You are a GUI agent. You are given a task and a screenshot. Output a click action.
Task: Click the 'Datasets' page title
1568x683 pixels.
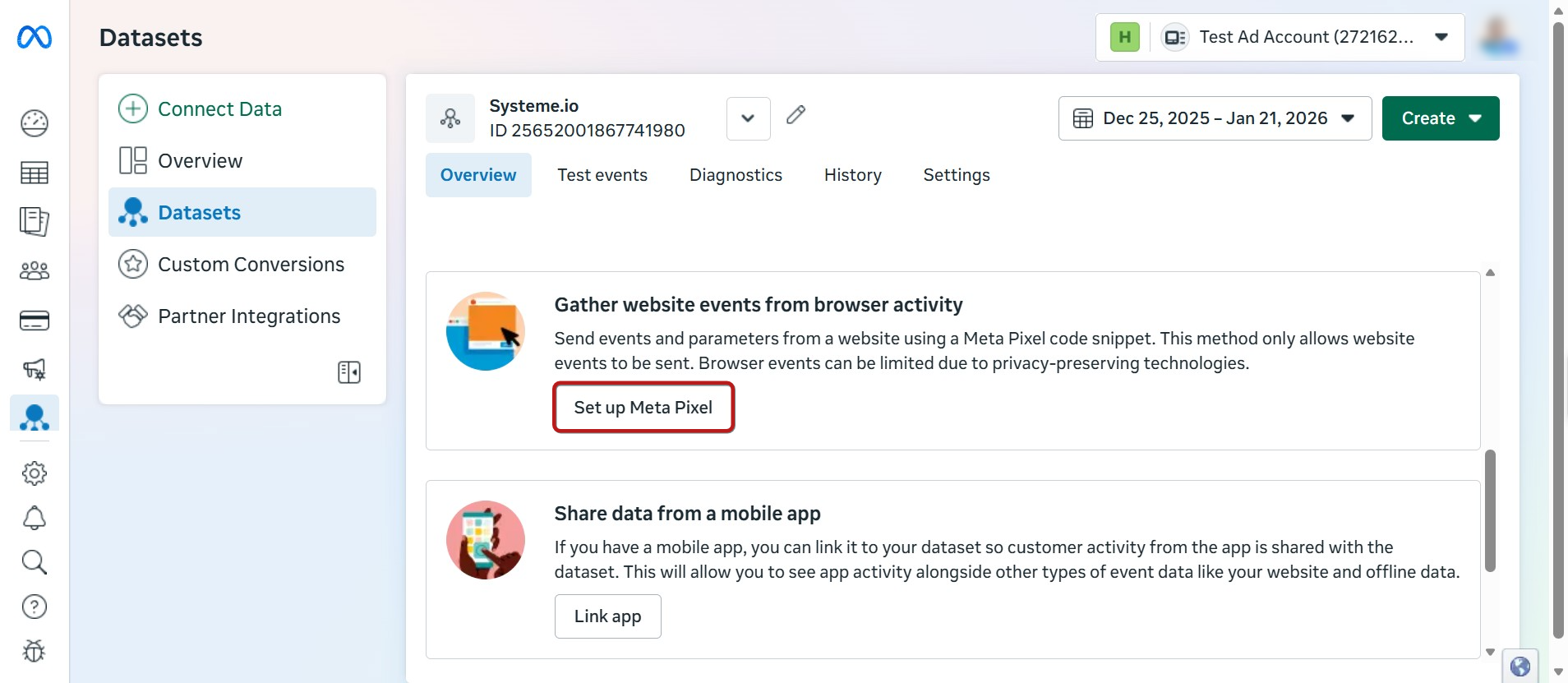coord(150,38)
